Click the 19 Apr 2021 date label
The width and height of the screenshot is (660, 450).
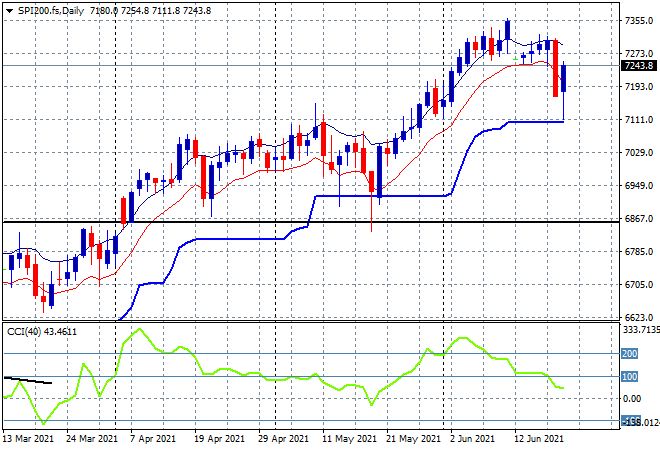pos(219,439)
